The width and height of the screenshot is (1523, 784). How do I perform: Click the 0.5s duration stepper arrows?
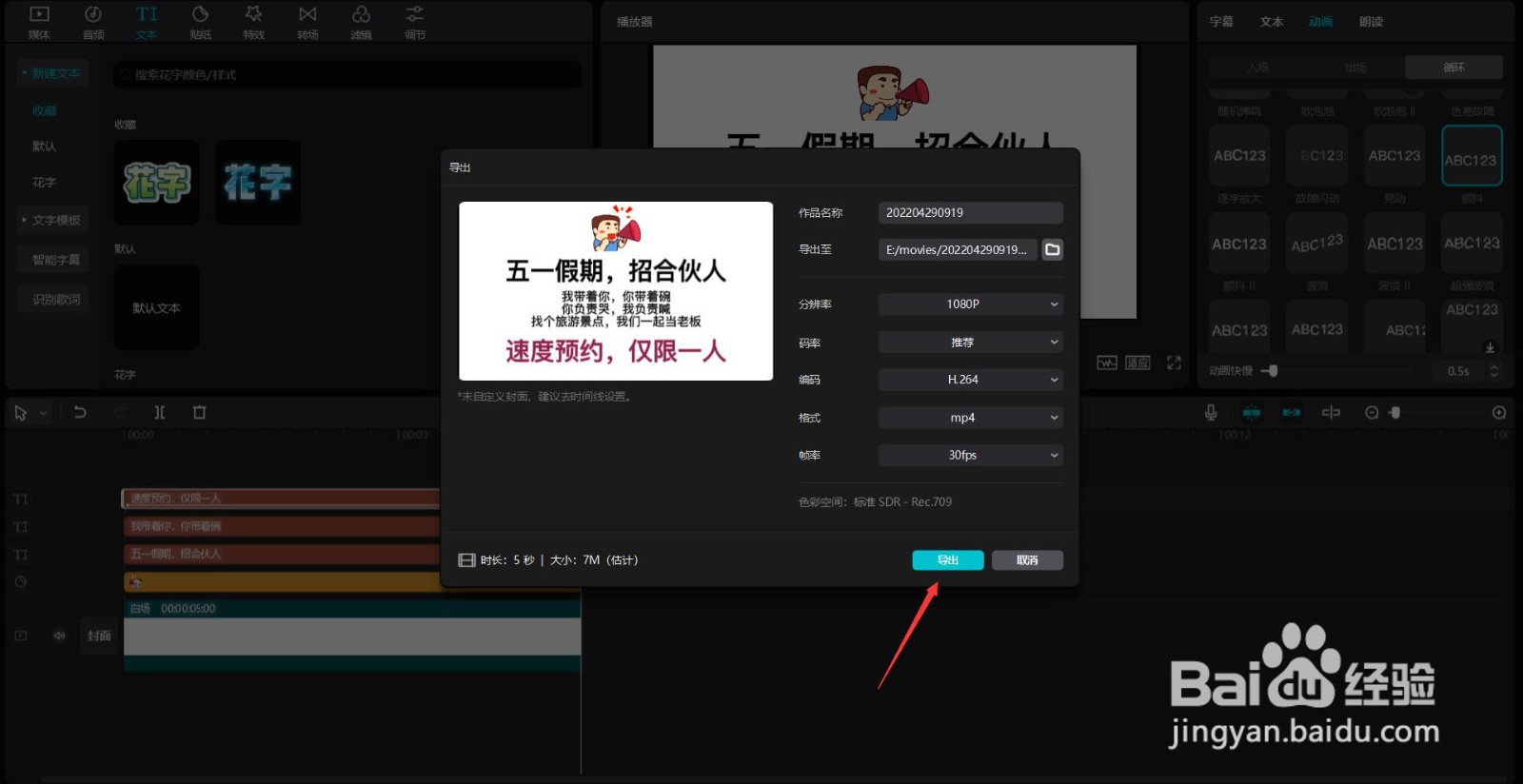point(1493,371)
